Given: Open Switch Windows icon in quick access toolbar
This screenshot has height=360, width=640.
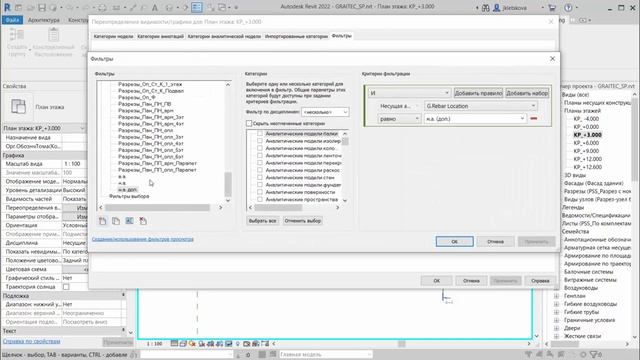Looking at the screenshot, I should (x=222, y=7).
